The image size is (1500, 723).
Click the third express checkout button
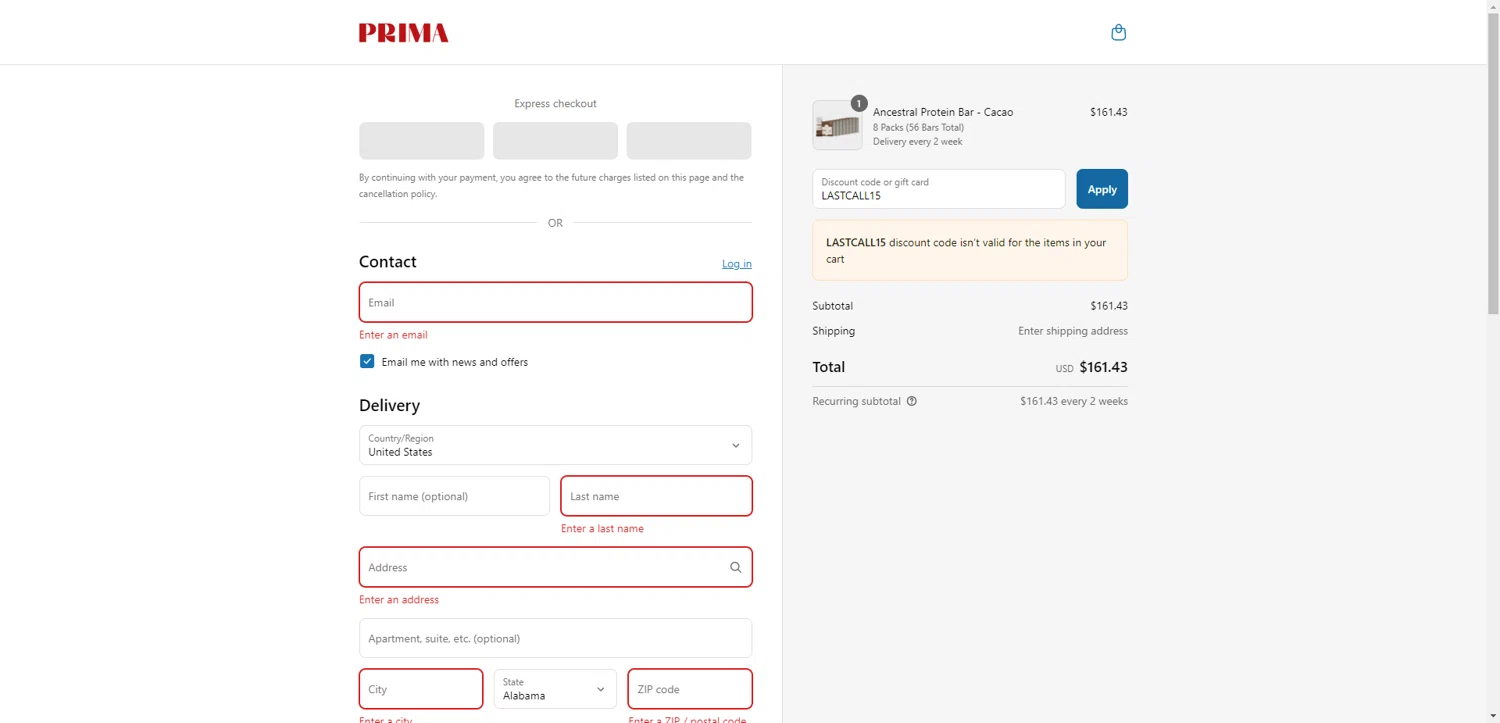pos(689,141)
